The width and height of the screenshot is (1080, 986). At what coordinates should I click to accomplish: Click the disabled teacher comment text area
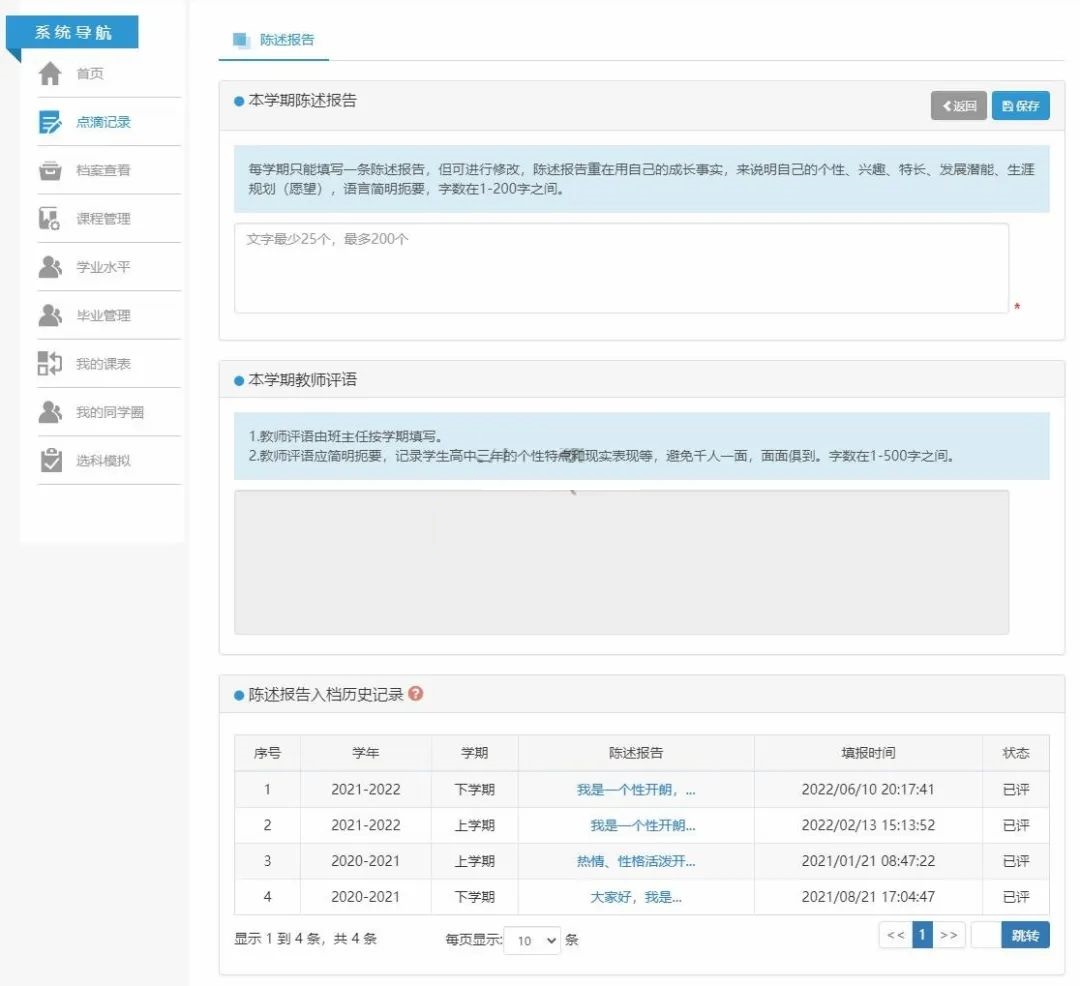(x=621, y=562)
